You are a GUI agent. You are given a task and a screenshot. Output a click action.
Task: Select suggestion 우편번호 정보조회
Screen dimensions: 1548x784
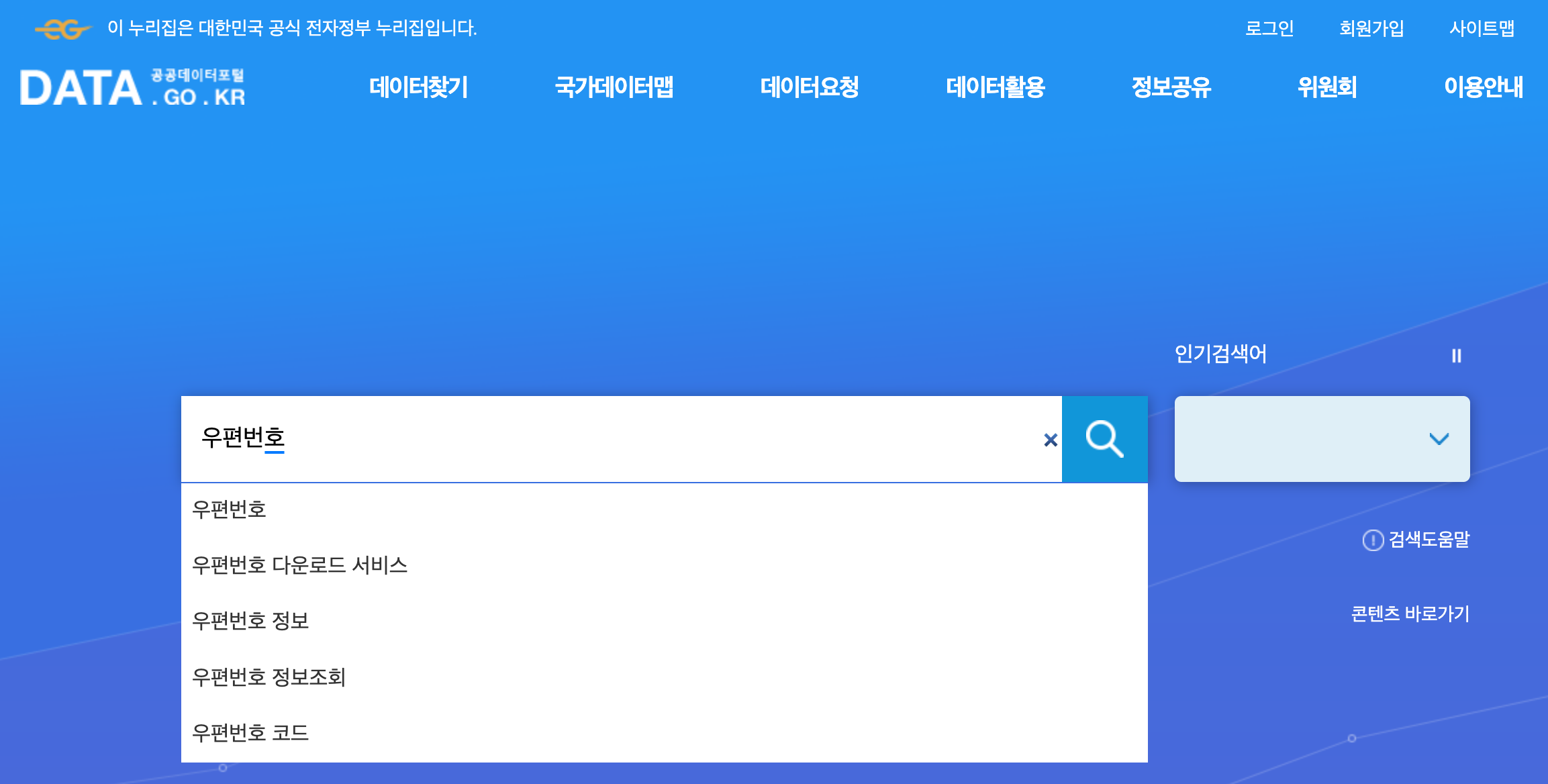[269, 677]
